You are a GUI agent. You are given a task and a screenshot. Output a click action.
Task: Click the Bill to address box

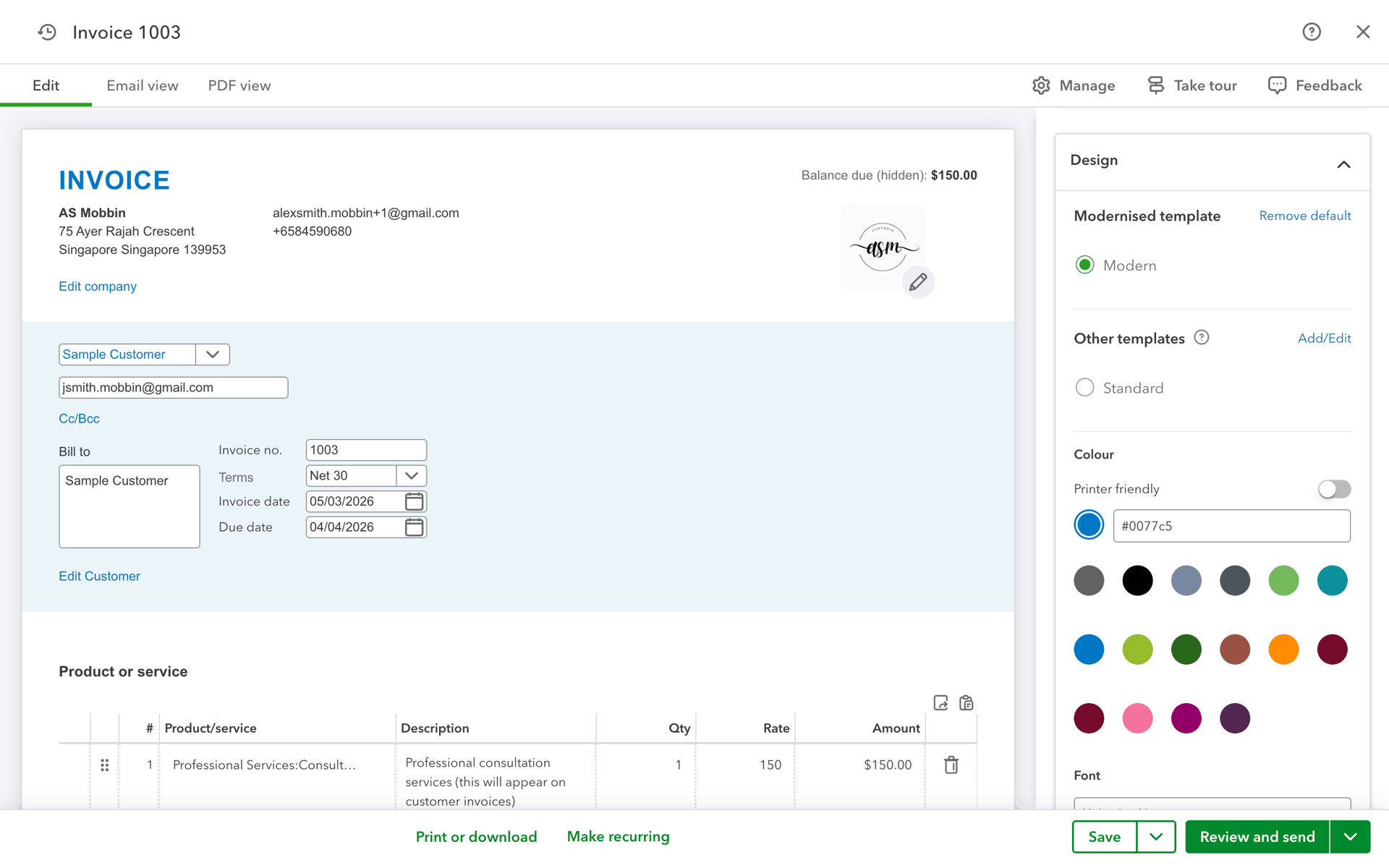(x=129, y=506)
